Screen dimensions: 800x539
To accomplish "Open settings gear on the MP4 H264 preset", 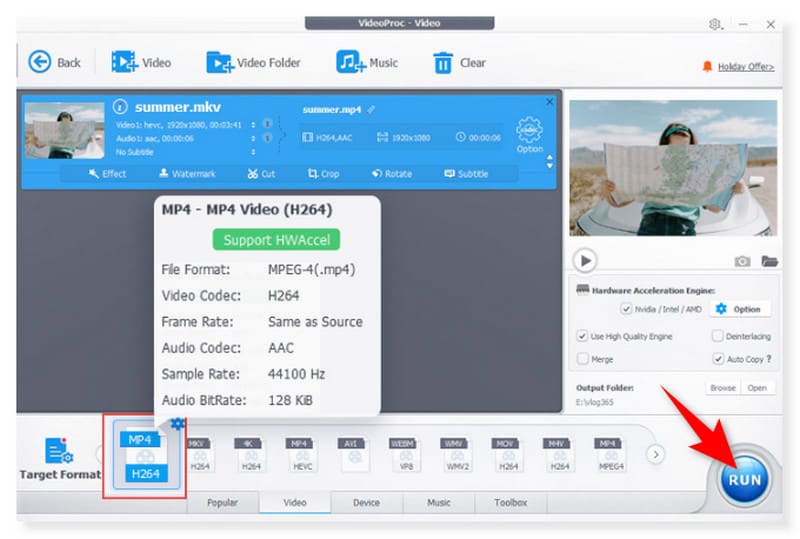I will [x=177, y=423].
